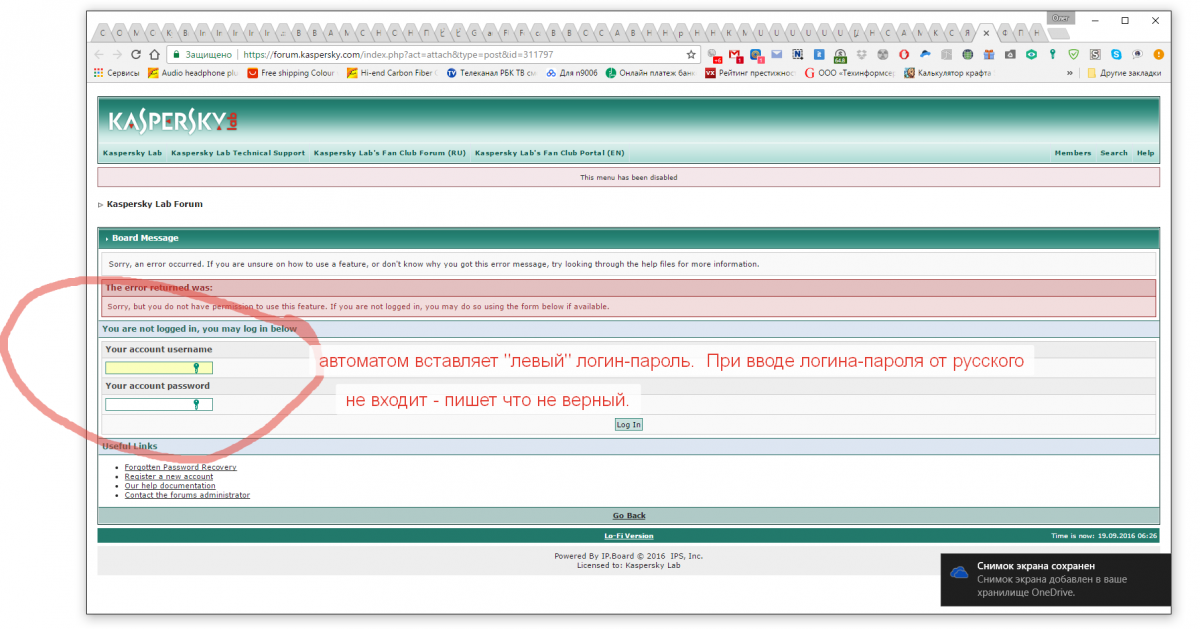This screenshot has width=1200, height=629.
Task: Click the Снимок экрана сохранен notification
Action: pyautogui.click(x=1056, y=578)
